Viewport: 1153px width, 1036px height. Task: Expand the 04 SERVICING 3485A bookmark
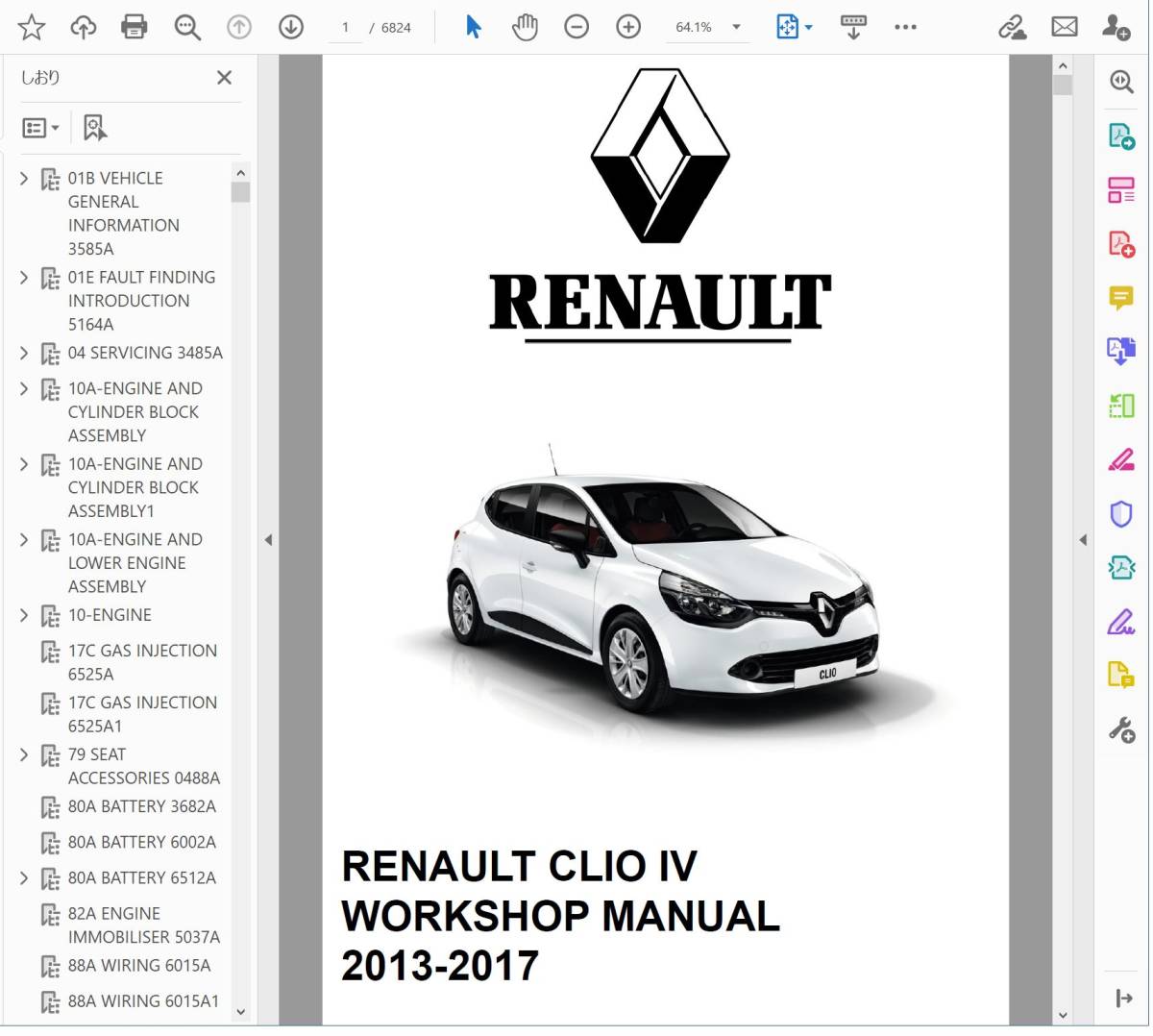[24, 353]
